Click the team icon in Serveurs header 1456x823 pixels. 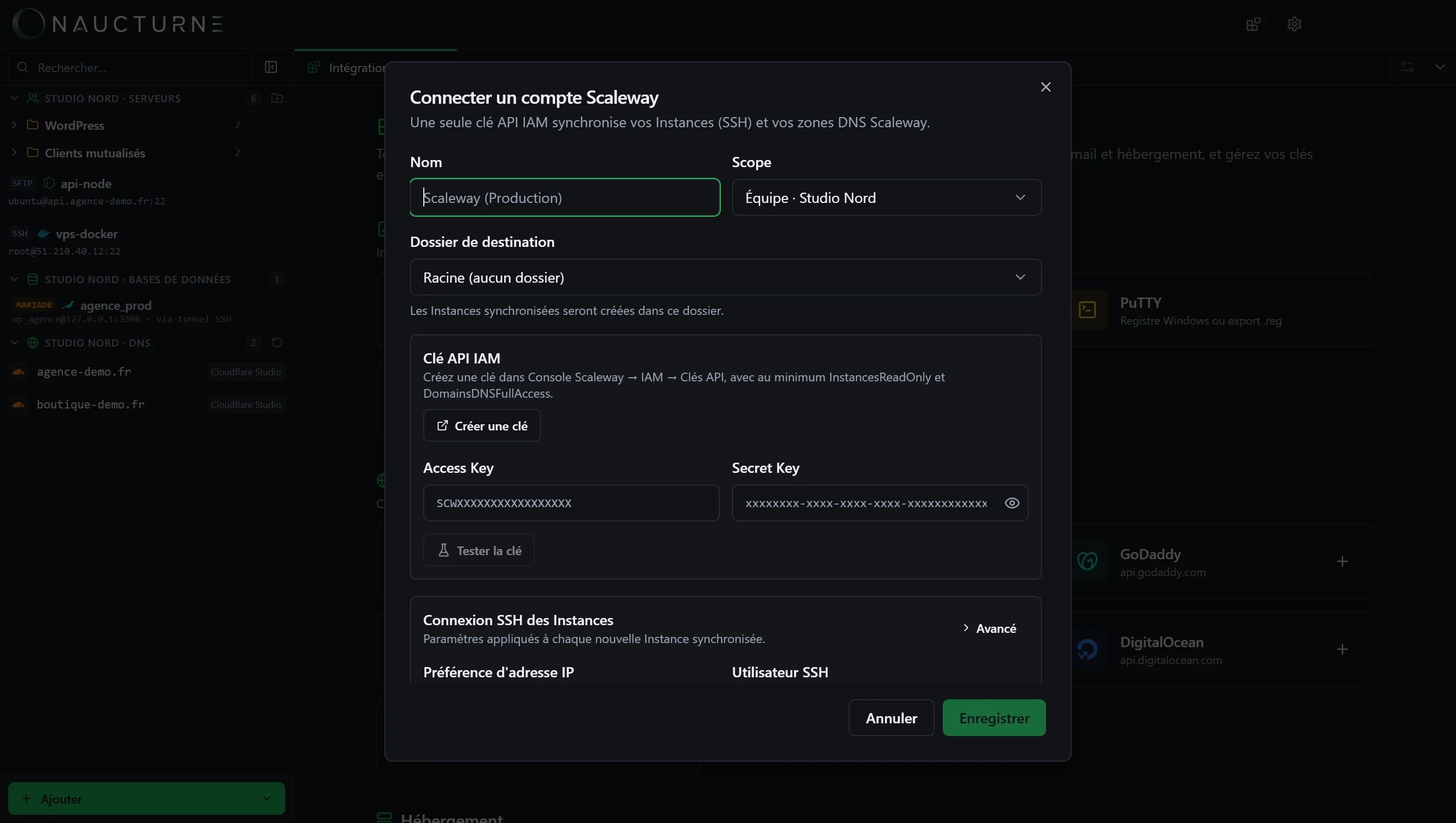[33, 98]
